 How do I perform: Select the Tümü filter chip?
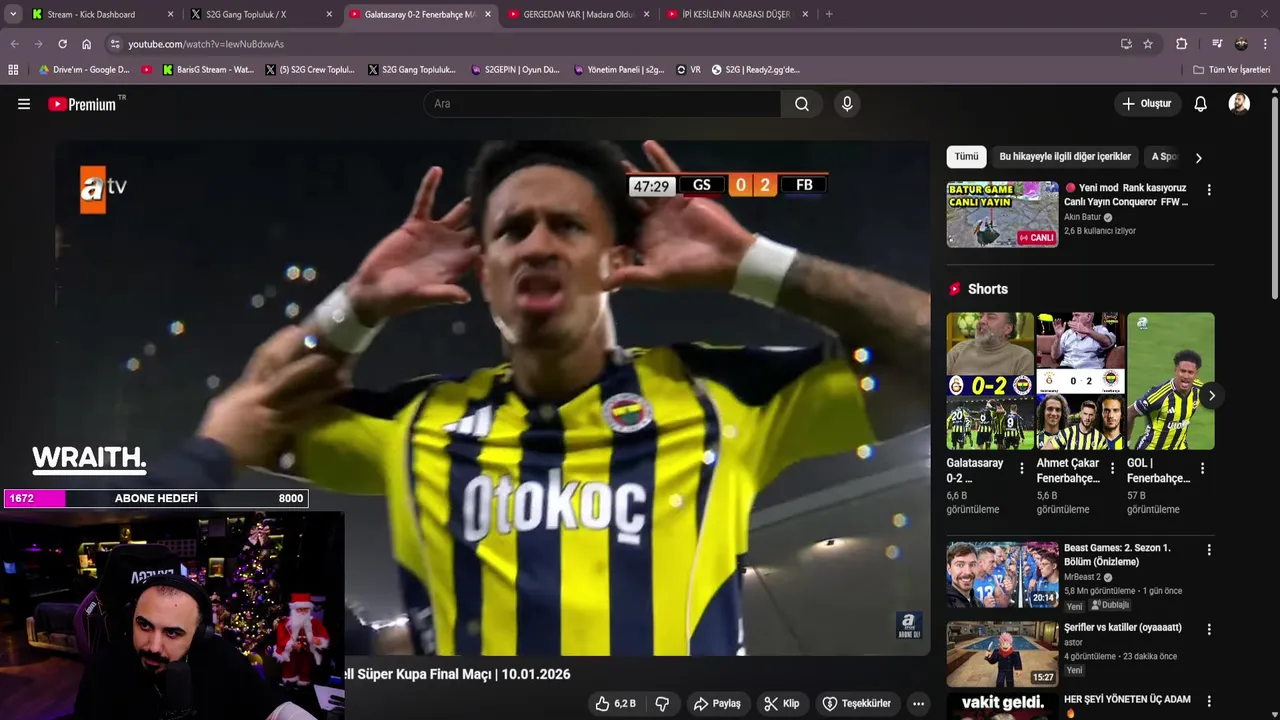click(x=966, y=157)
